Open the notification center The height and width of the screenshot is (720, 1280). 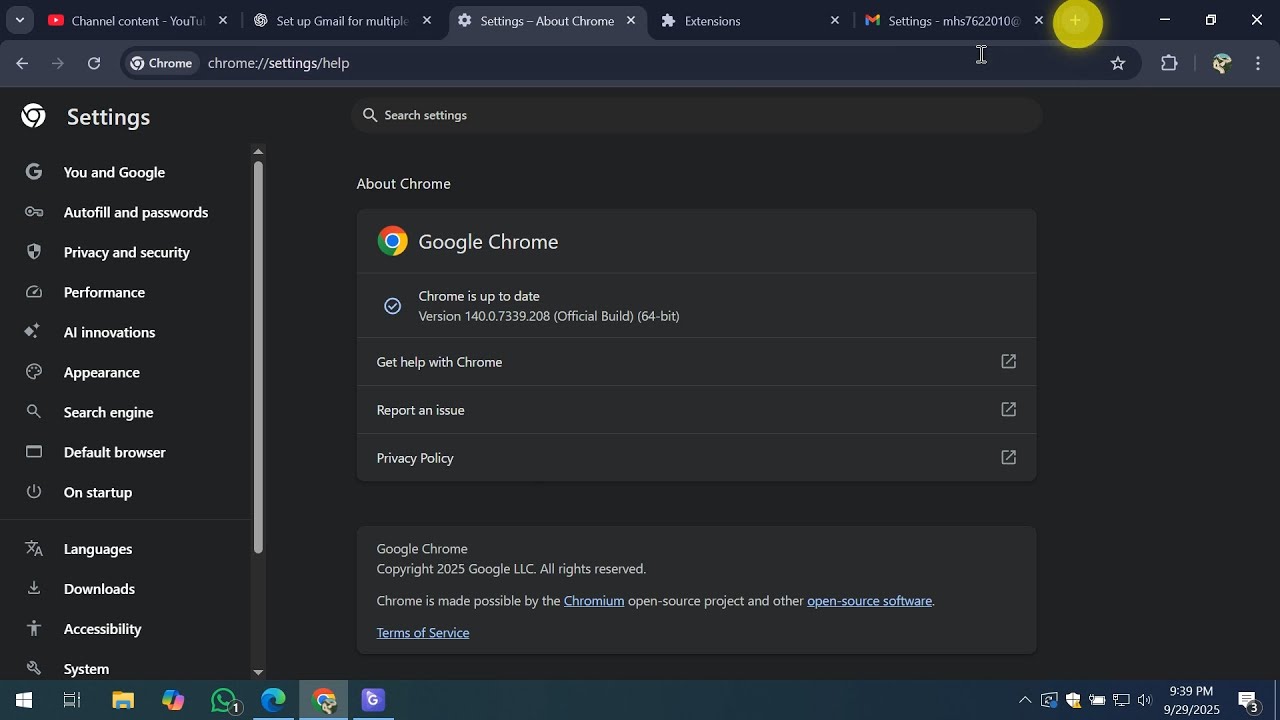tap(1248, 700)
